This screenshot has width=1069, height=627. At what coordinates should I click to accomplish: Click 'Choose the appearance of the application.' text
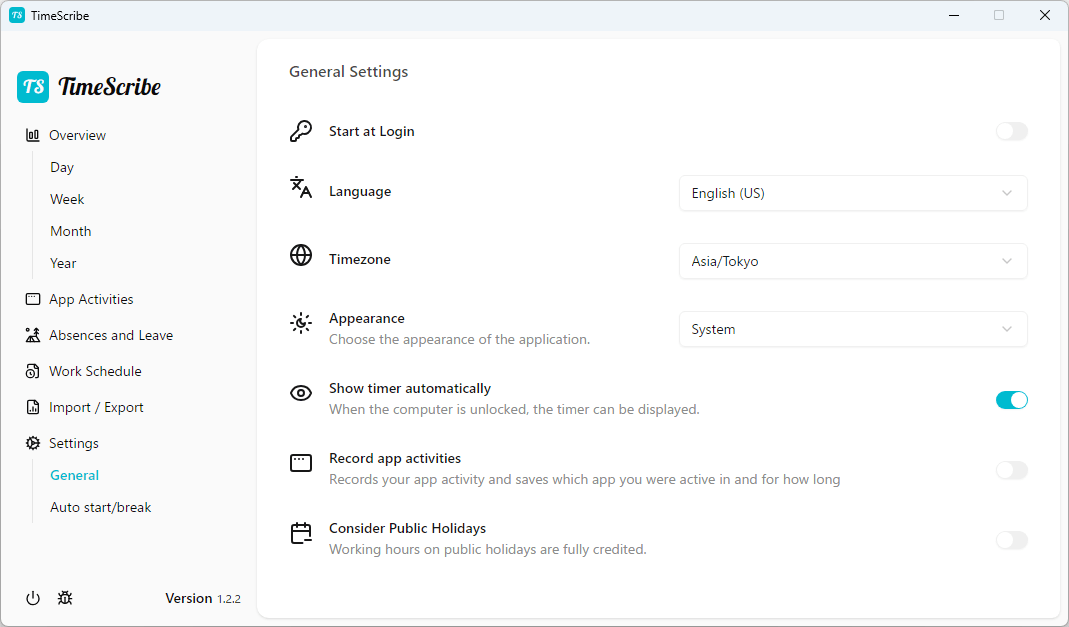pos(460,339)
